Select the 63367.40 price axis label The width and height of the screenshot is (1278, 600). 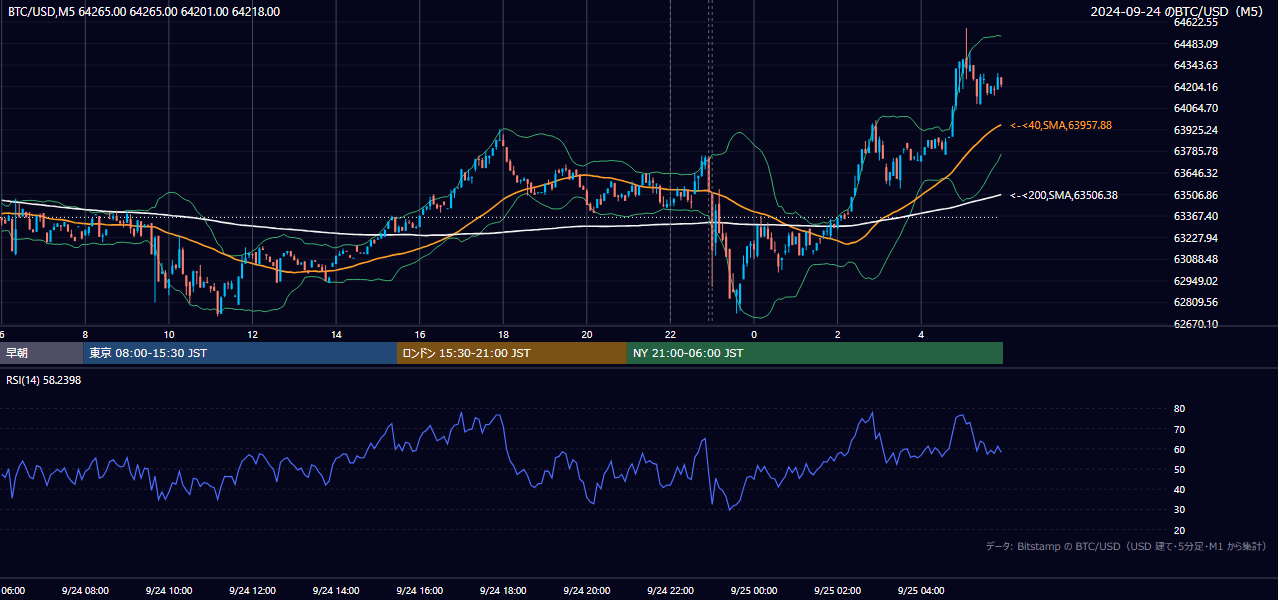[x=1195, y=216]
